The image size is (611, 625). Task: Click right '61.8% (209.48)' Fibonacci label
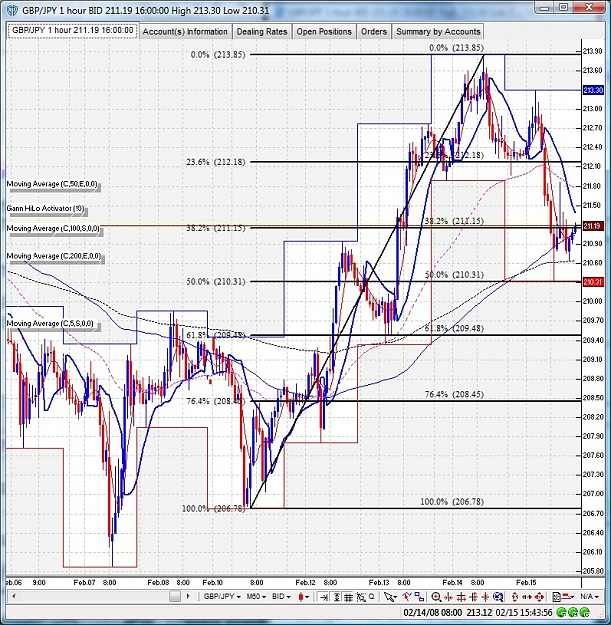point(454,329)
